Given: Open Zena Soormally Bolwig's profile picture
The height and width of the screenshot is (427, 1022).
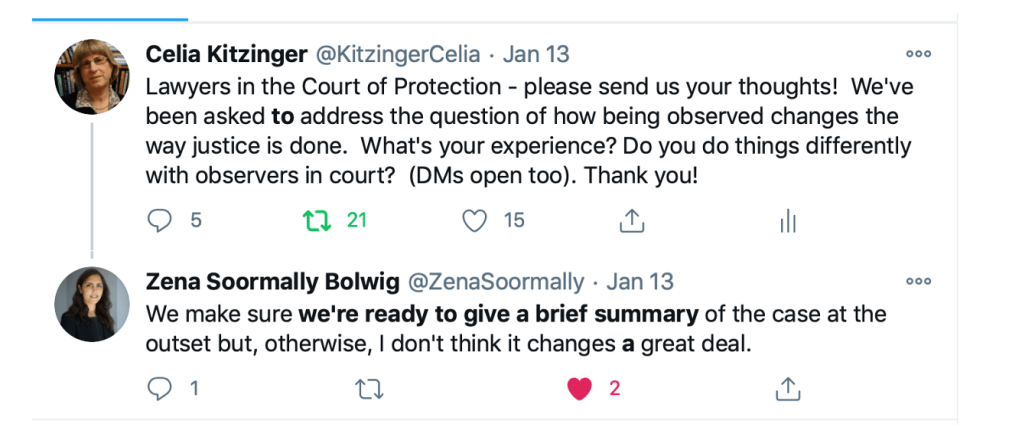Looking at the screenshot, I should tap(92, 304).
